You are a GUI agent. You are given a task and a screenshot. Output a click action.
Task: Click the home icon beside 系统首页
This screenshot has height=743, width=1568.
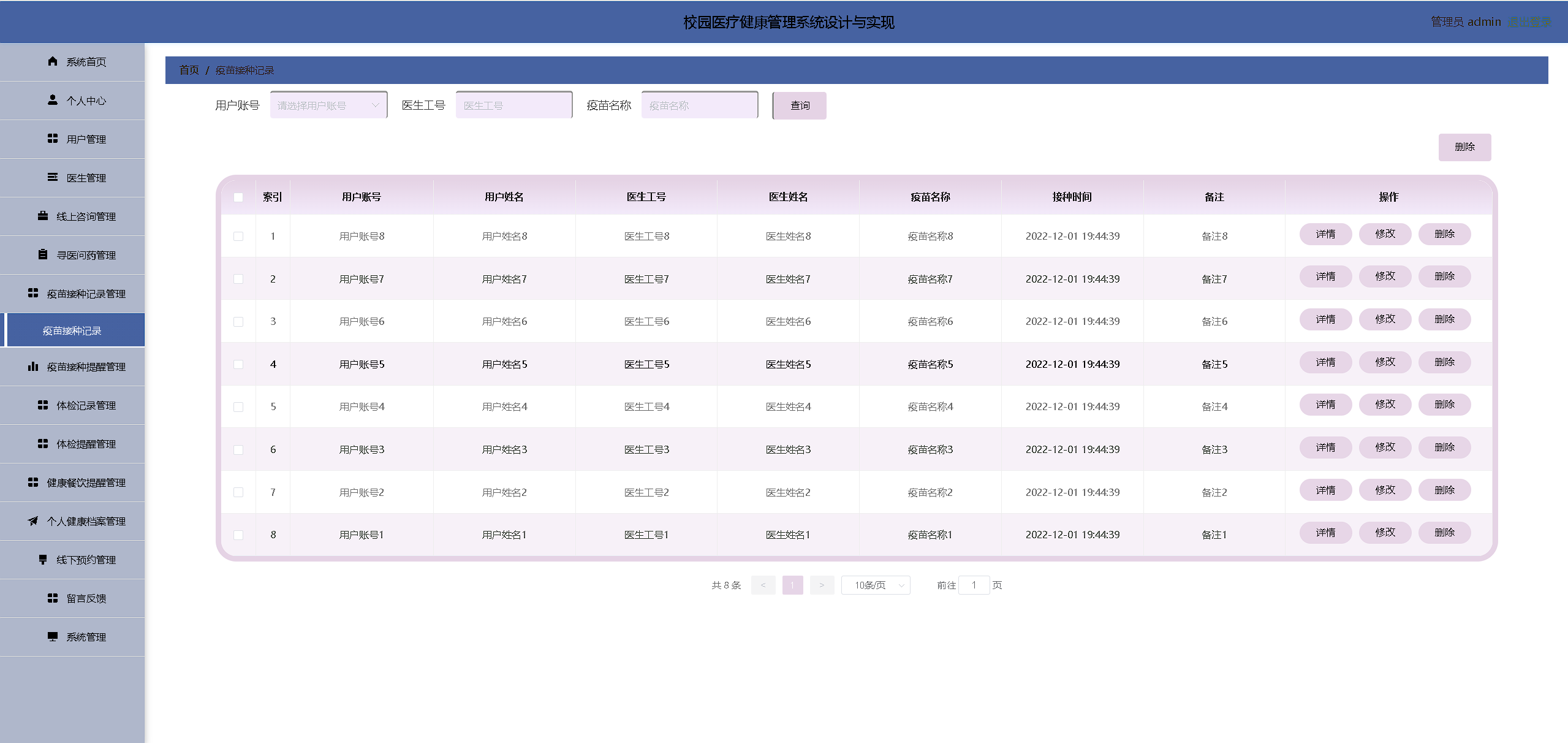[x=53, y=61]
